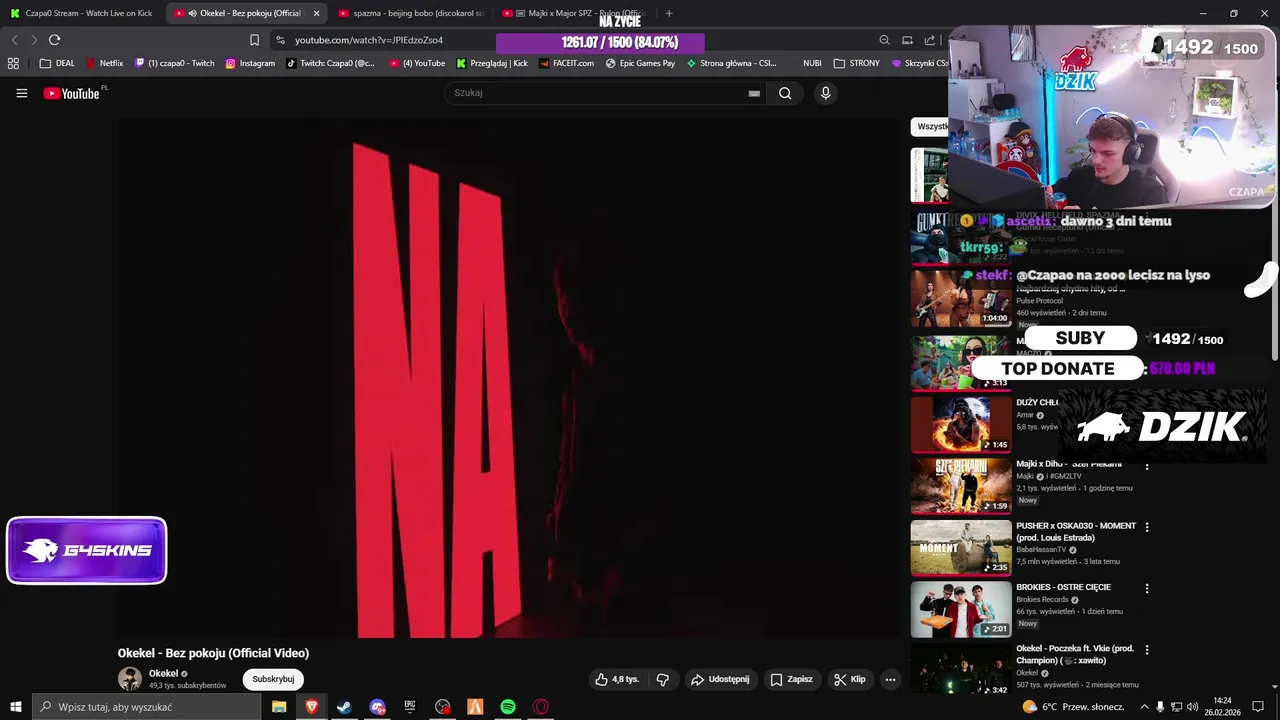This screenshot has width=1280, height=720.
Task: Open the browser apps grid icon in the bookmarks bar
Action: (13, 63)
